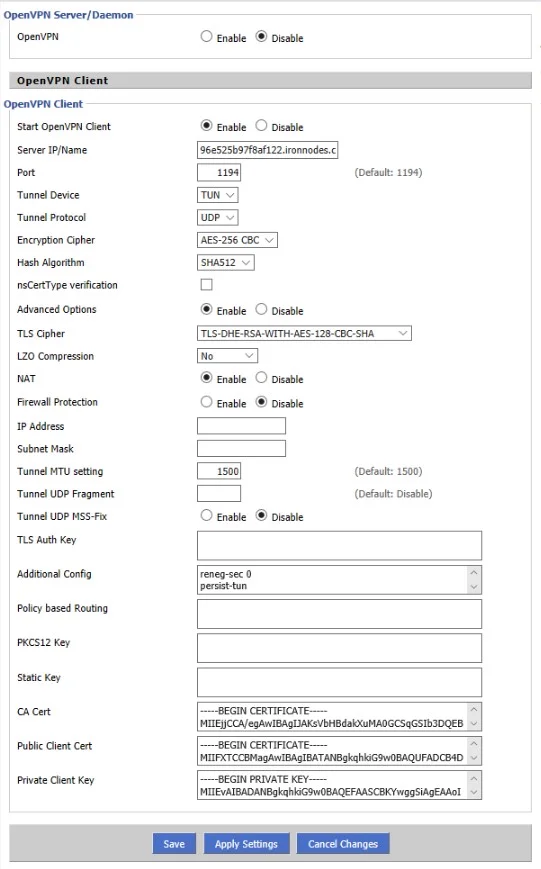This screenshot has height=869, width=541.
Task: Toggle nsCertType verification checkbox
Action: pyautogui.click(x=206, y=285)
